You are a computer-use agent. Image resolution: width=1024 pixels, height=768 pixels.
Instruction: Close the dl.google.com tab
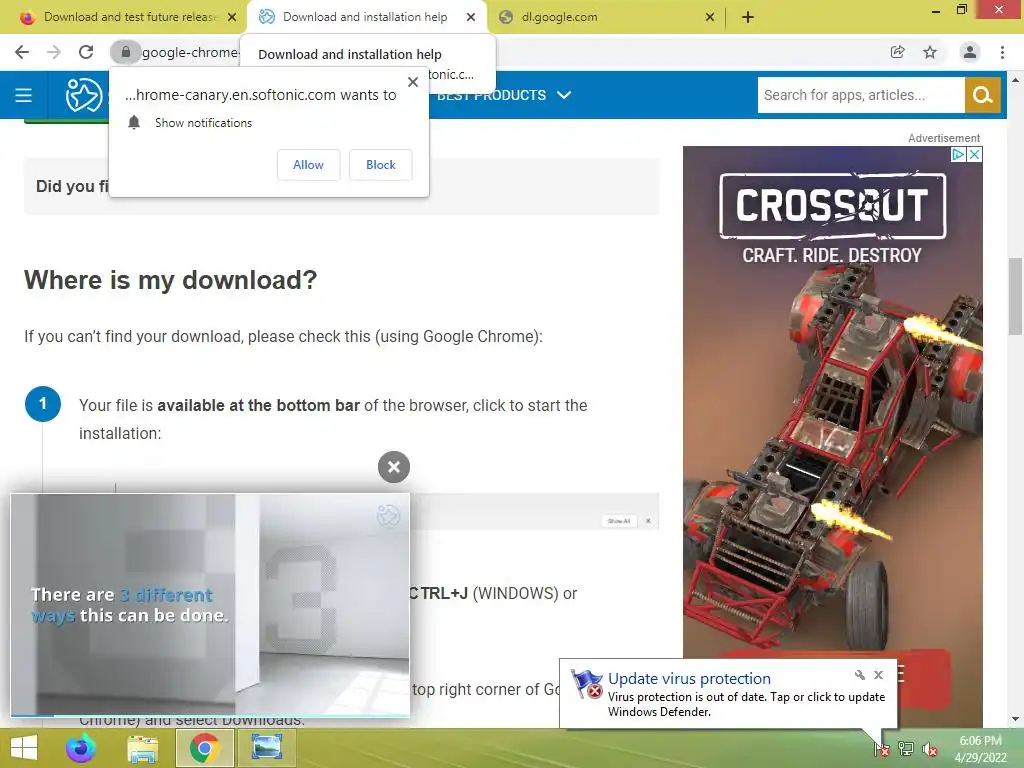coord(710,17)
